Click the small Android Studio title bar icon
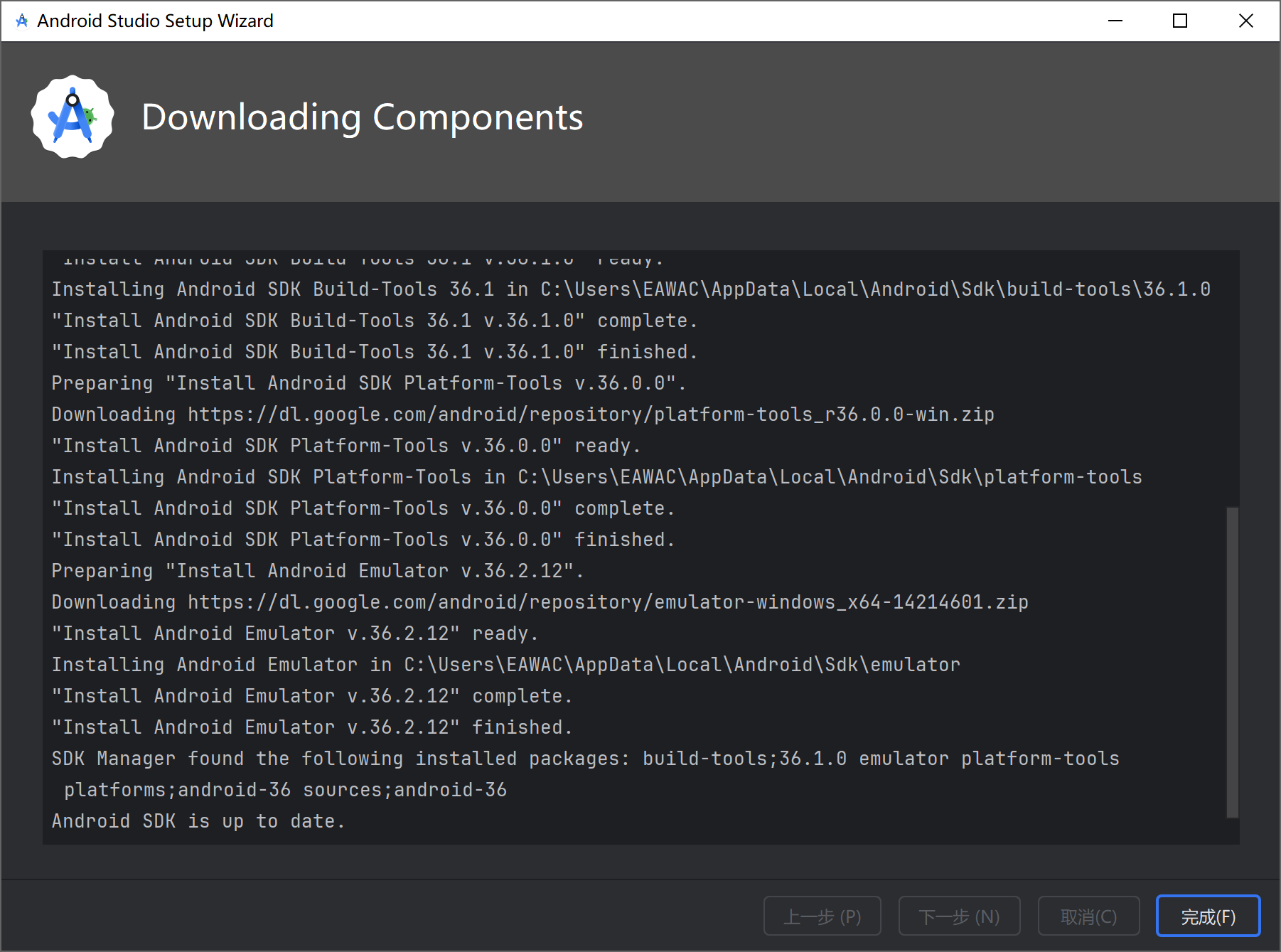The width and height of the screenshot is (1281, 952). [22, 21]
